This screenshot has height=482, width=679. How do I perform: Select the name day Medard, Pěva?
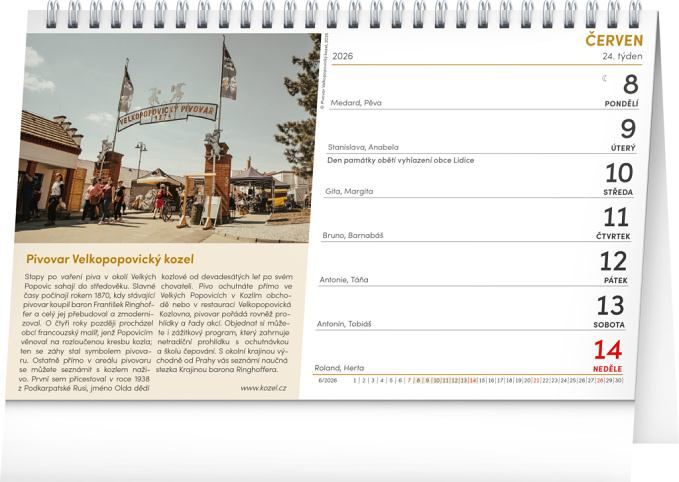[x=354, y=102]
